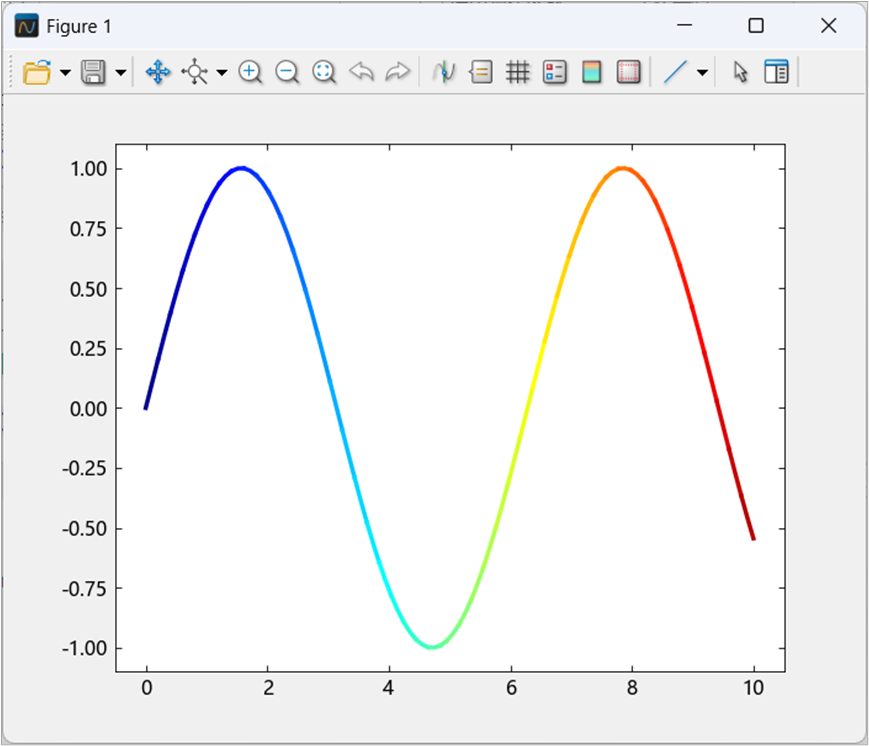The height and width of the screenshot is (746, 869).
Task: Click the annotation label icon
Action: (481, 72)
